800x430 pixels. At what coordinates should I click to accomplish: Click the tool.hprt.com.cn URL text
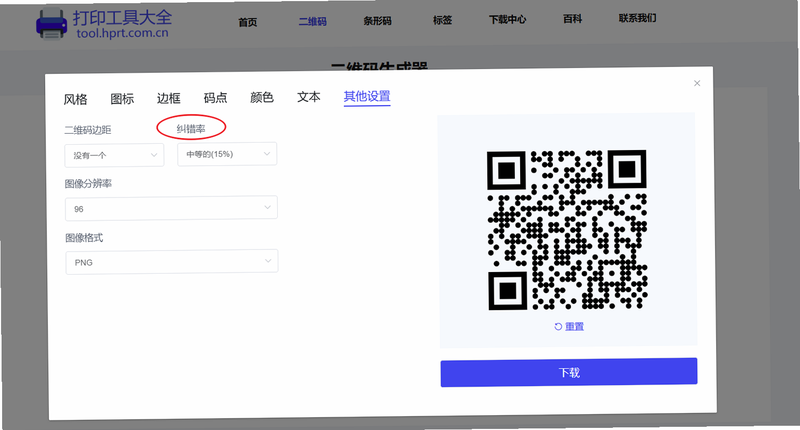tap(122, 33)
